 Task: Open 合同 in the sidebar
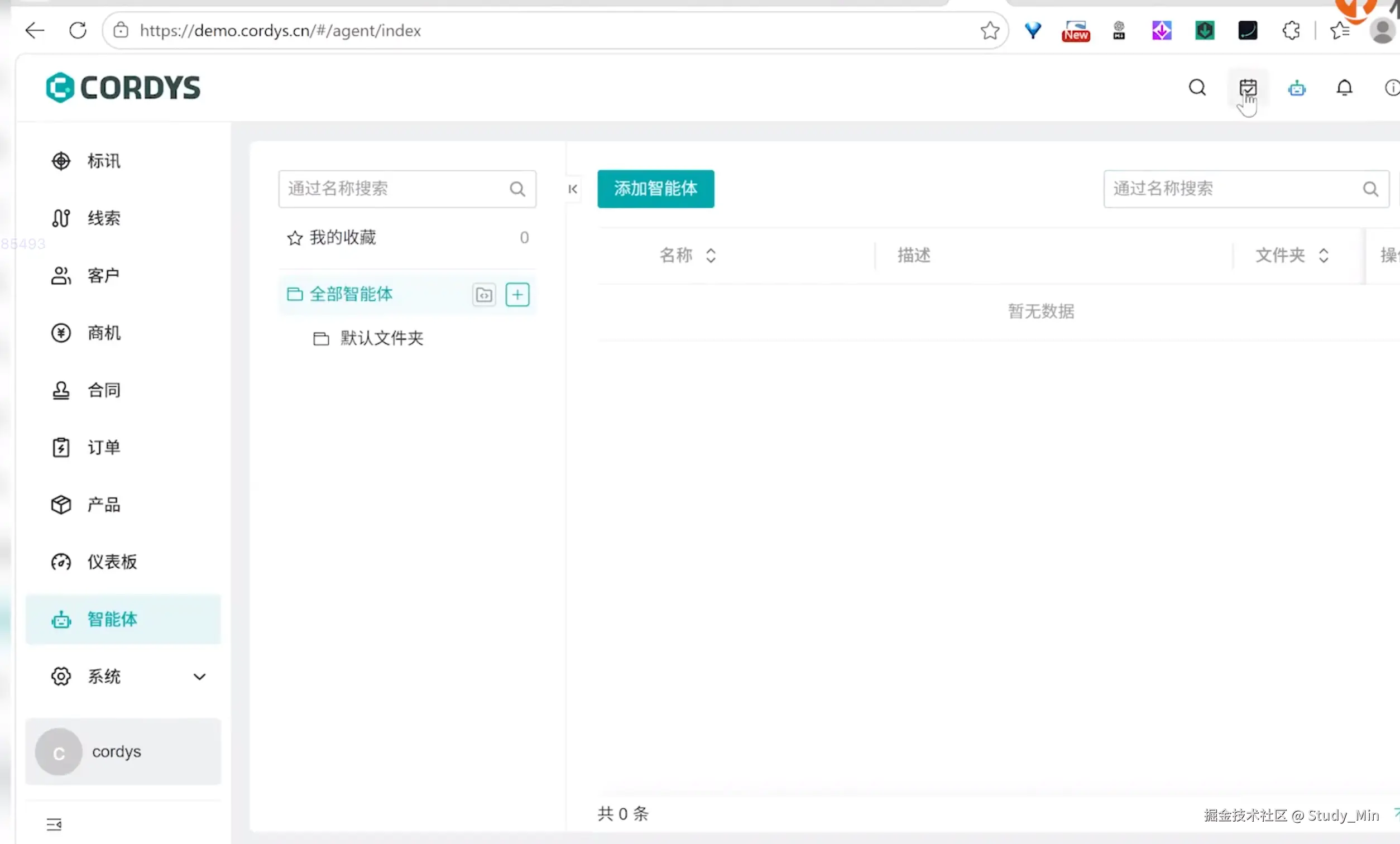coord(123,390)
